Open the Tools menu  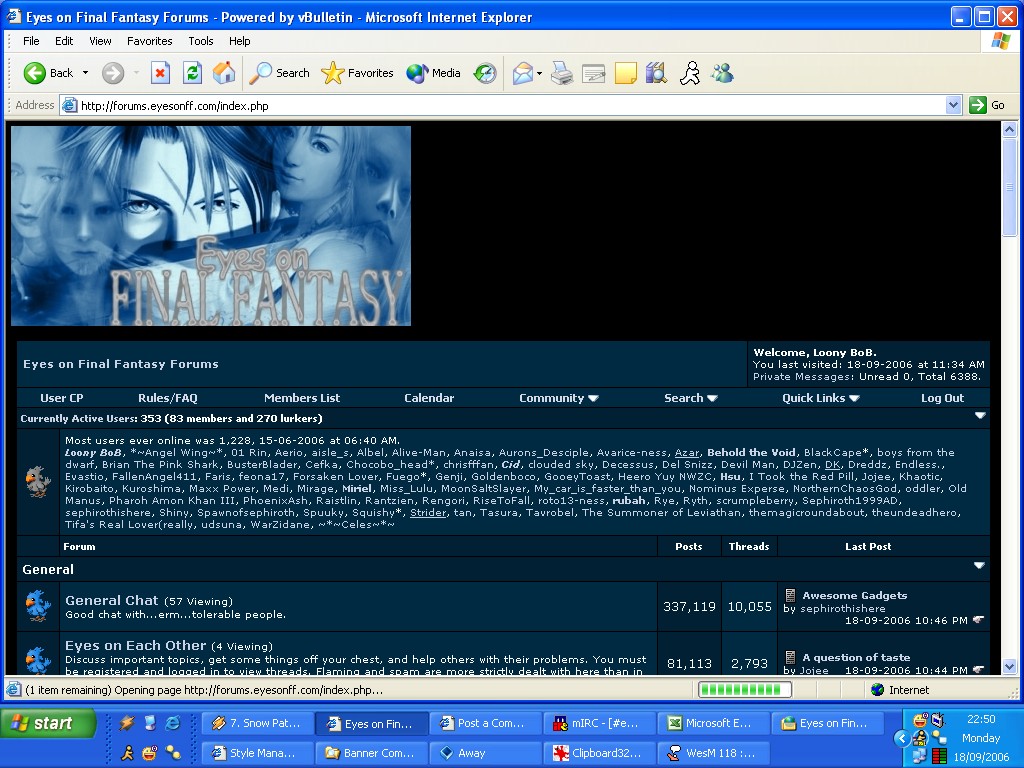[200, 41]
